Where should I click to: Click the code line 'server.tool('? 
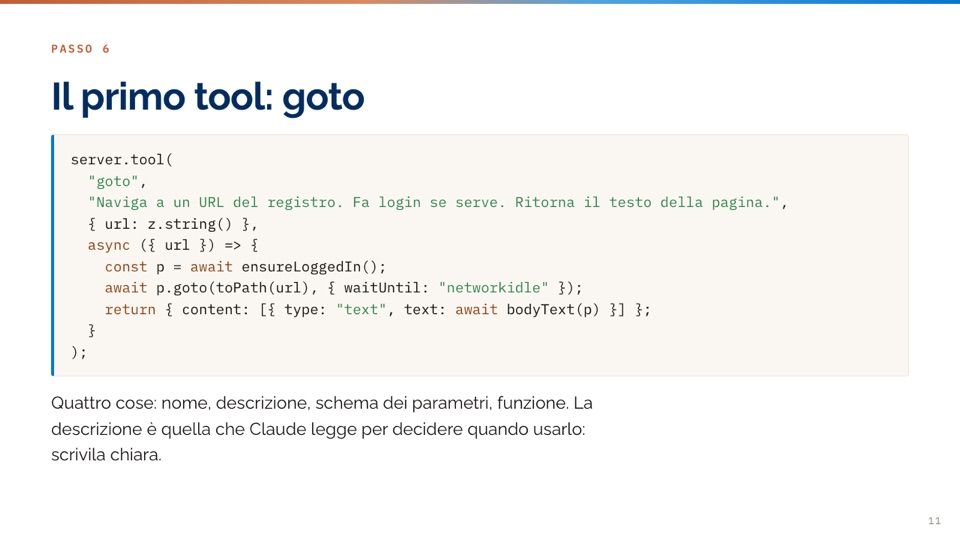click(122, 160)
